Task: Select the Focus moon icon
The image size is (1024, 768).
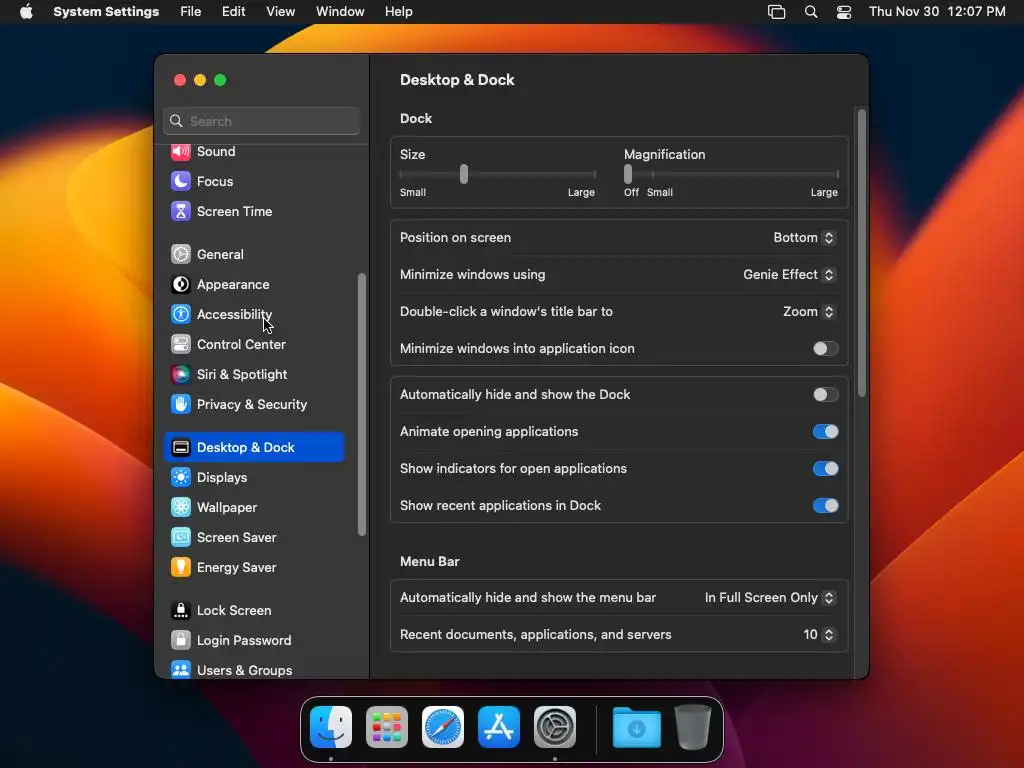Action: [181, 181]
